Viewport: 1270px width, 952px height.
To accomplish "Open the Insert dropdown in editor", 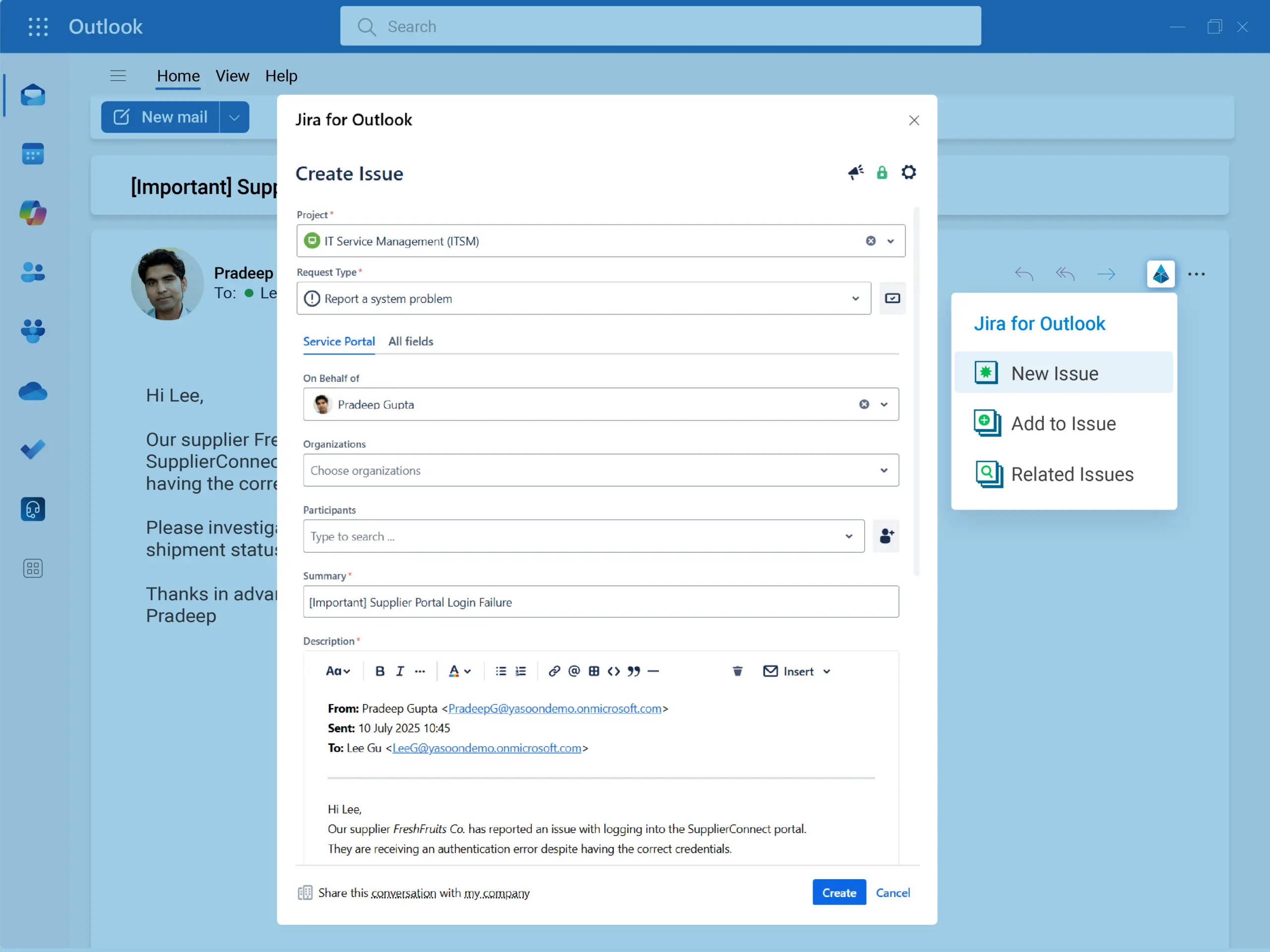I will (x=797, y=671).
